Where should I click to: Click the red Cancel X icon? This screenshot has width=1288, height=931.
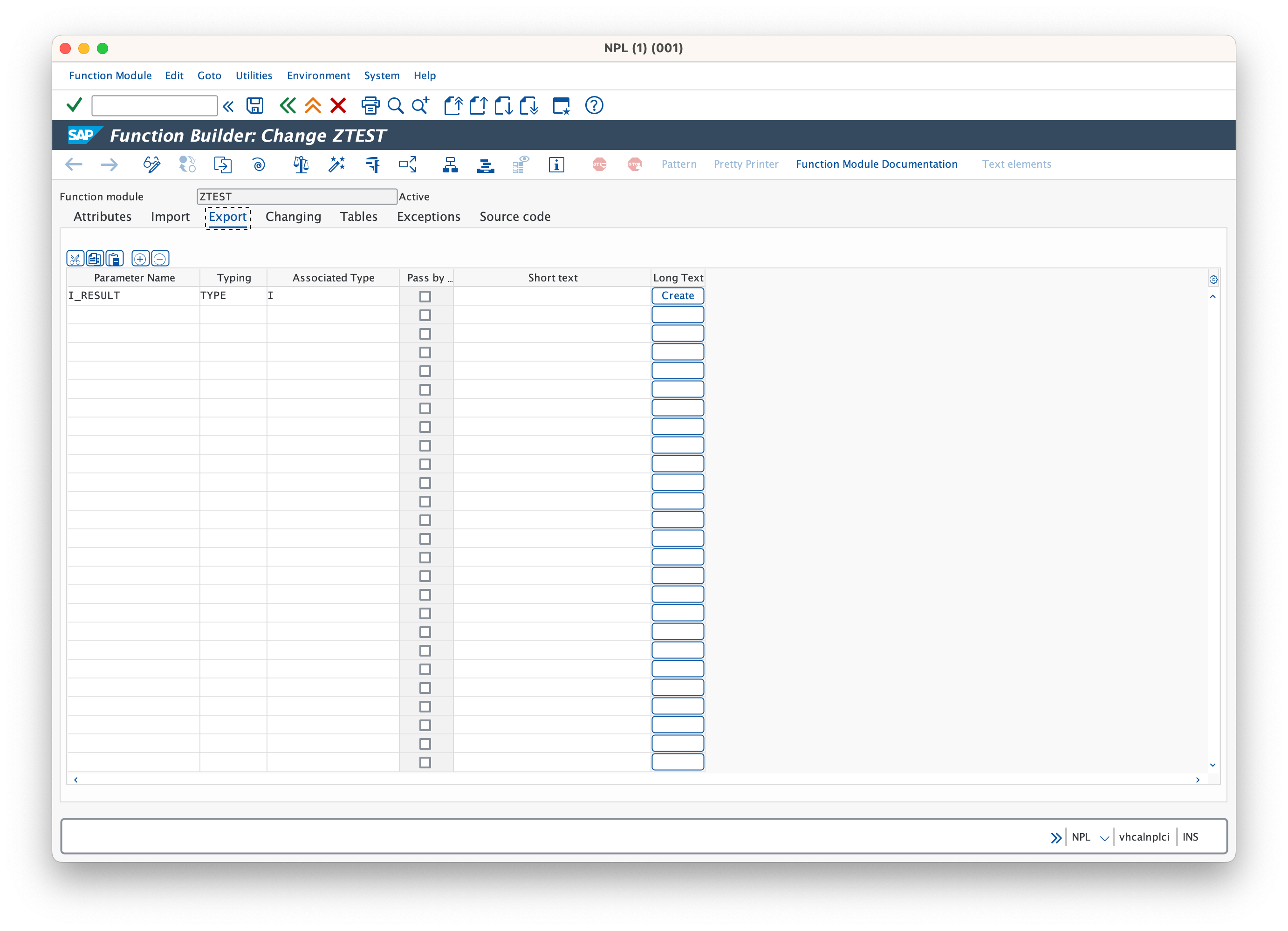[x=338, y=106]
